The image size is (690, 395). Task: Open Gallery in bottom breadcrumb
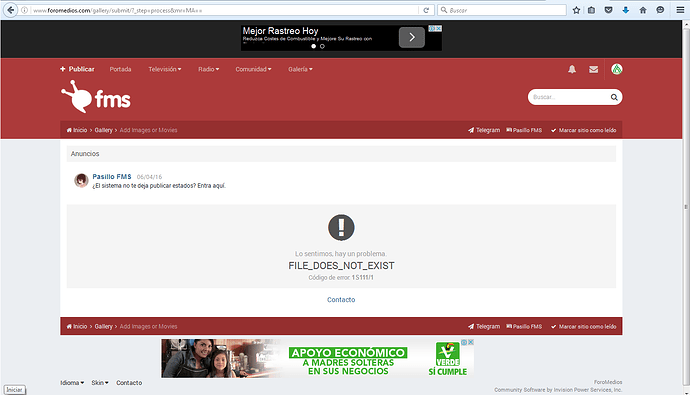[x=103, y=326]
